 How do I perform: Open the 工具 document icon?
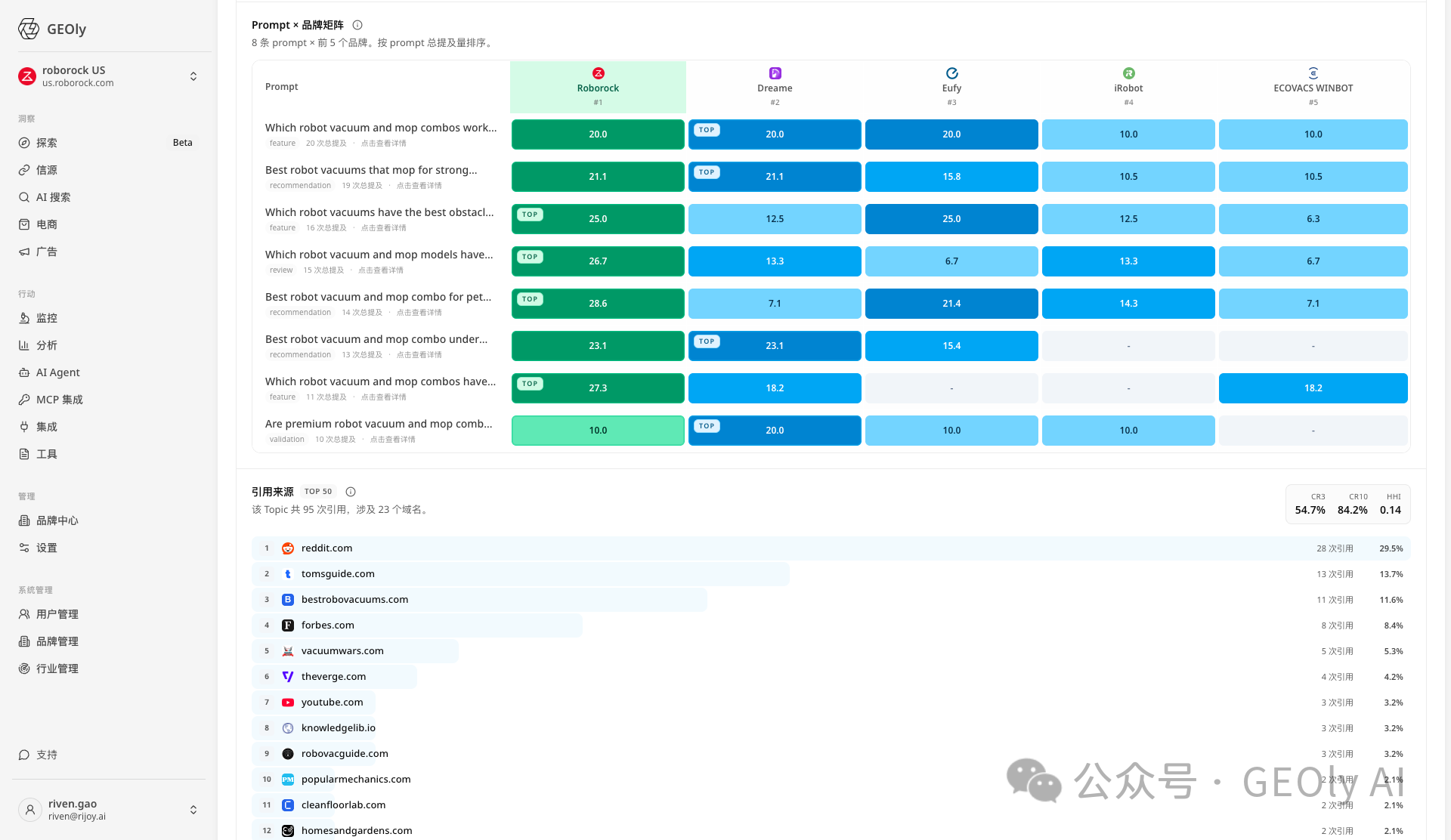click(x=24, y=454)
